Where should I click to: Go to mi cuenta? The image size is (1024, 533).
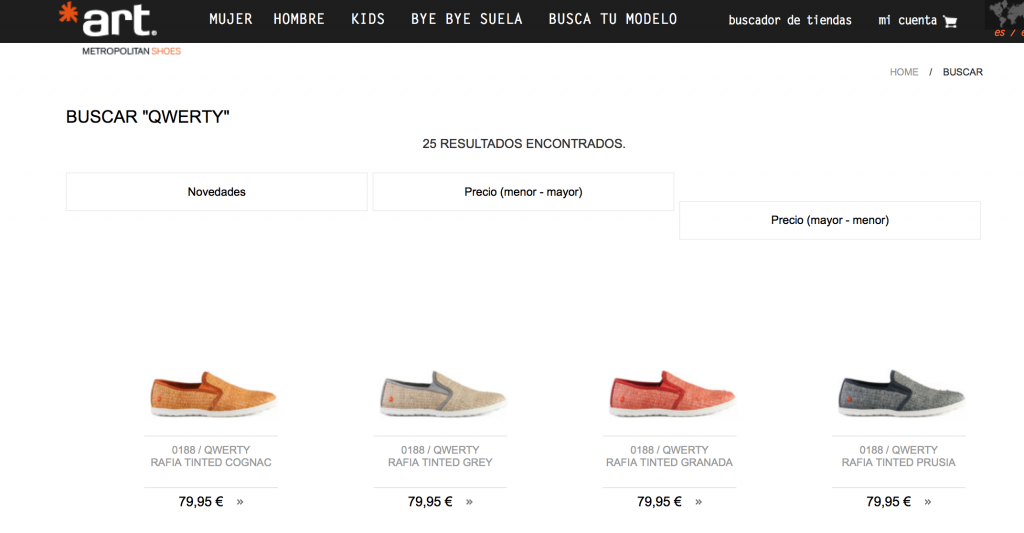coord(907,20)
